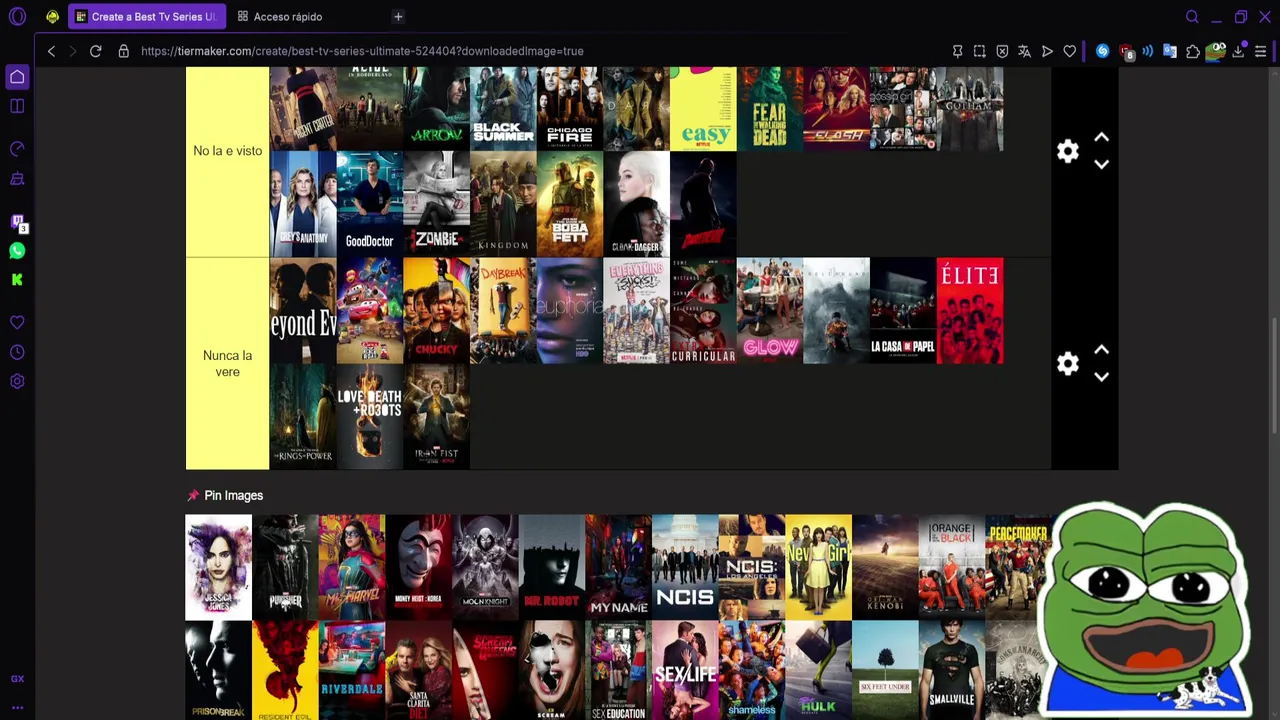Open GX Cleaner broom icon
This screenshot has height=720, width=1280.
coord(17,179)
